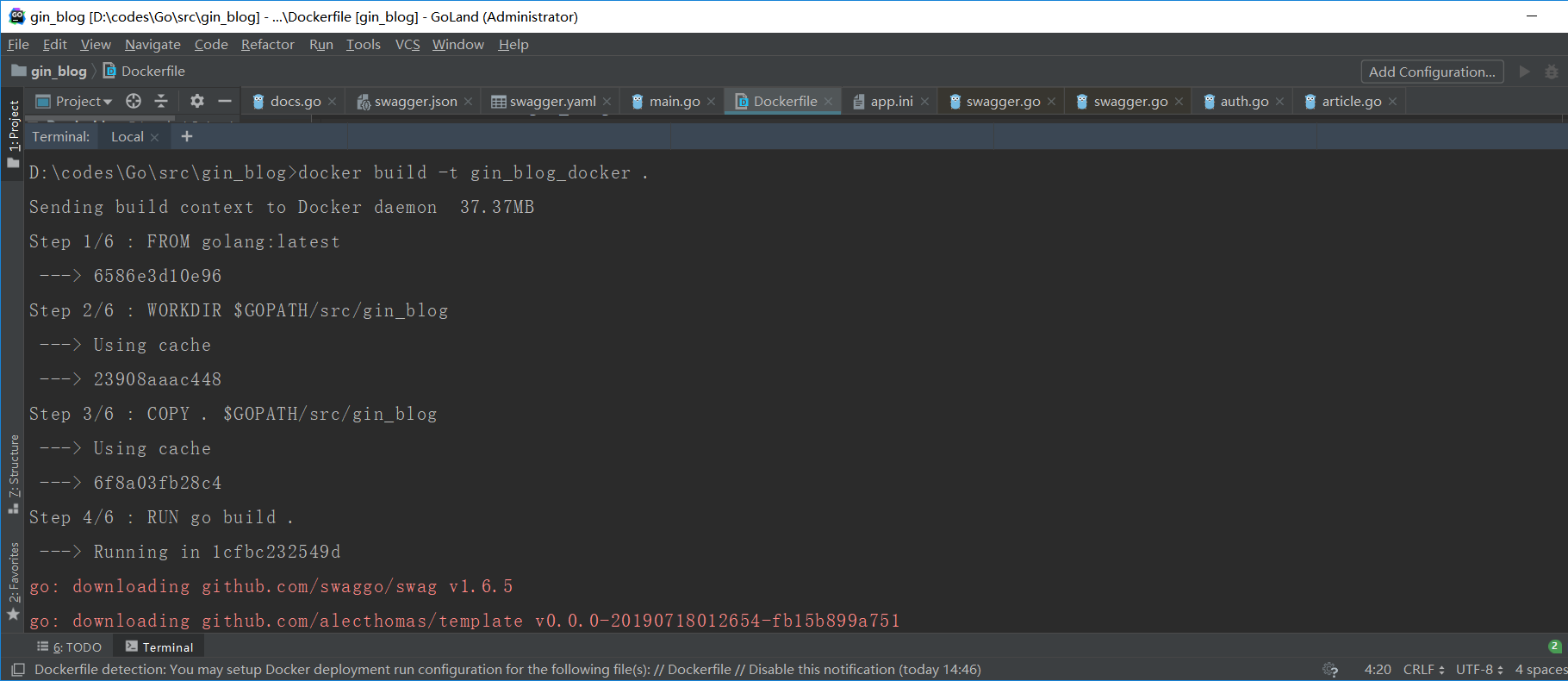The image size is (1568, 681).
Task: Close the docs.go tab
Action: click(333, 102)
